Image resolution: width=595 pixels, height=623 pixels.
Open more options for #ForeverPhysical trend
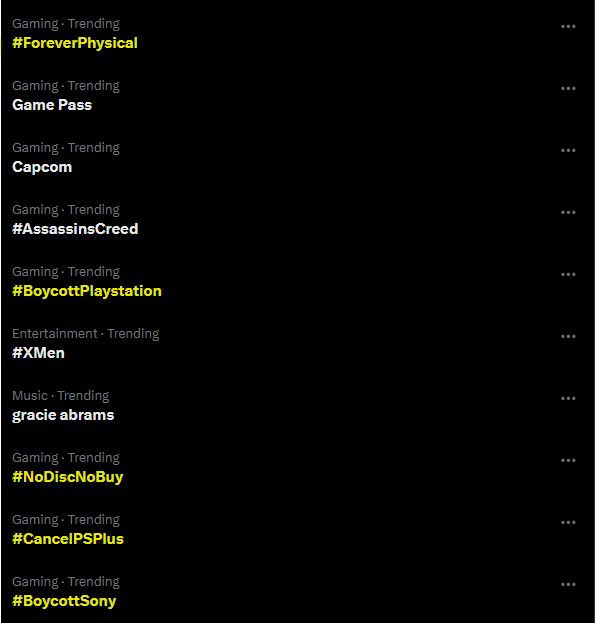(568, 26)
